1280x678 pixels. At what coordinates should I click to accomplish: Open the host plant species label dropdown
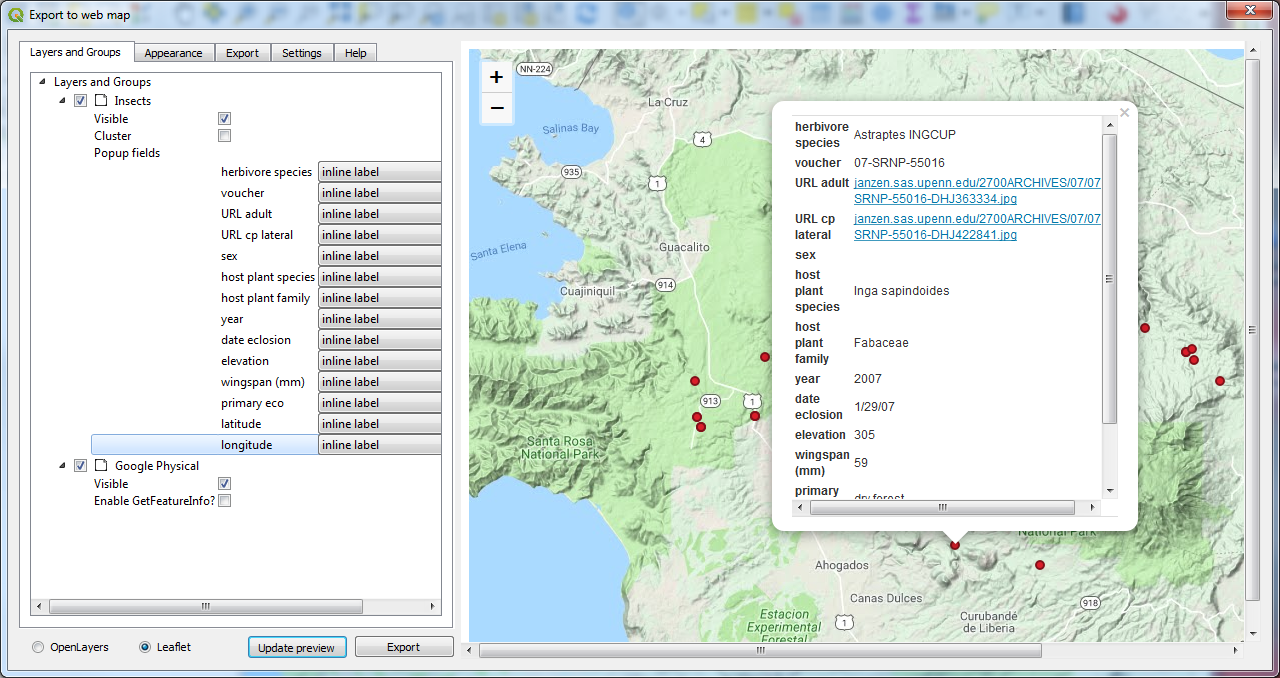coord(379,277)
